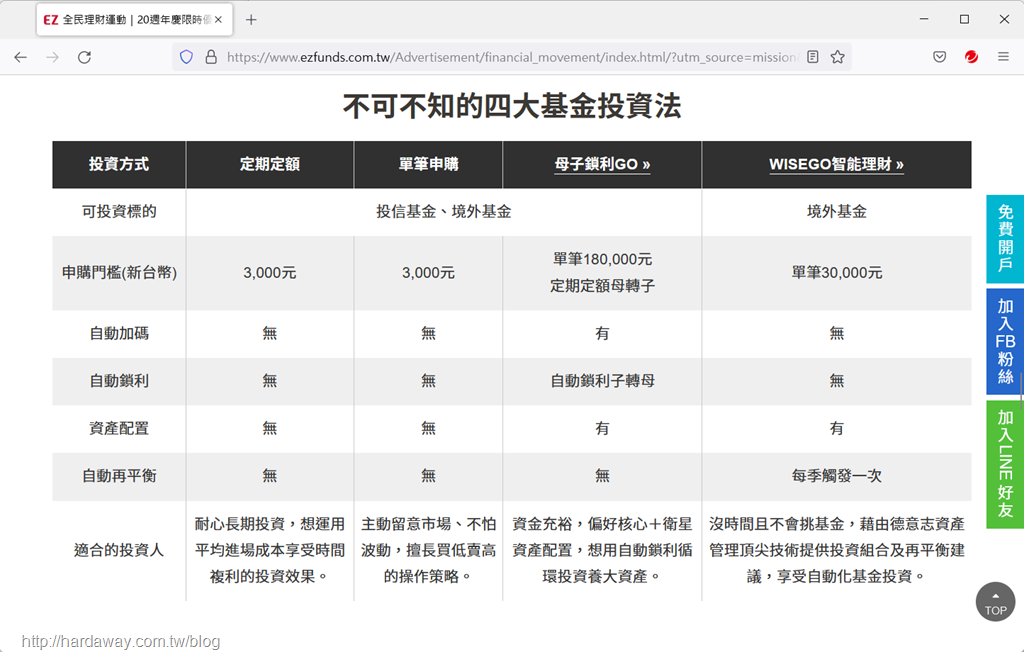Go forward to the next page
The height and width of the screenshot is (652, 1024).
52,57
